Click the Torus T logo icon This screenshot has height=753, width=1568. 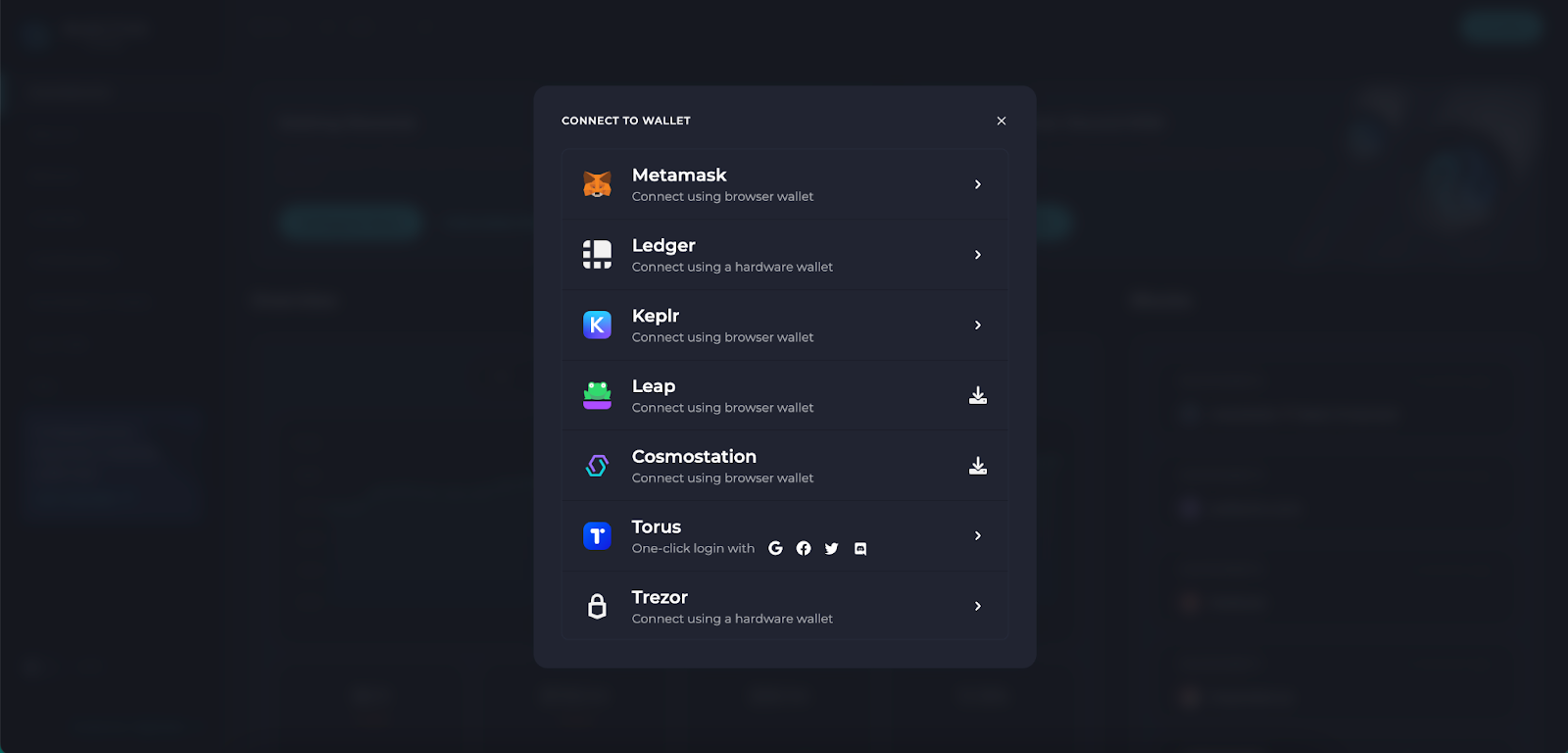(597, 536)
